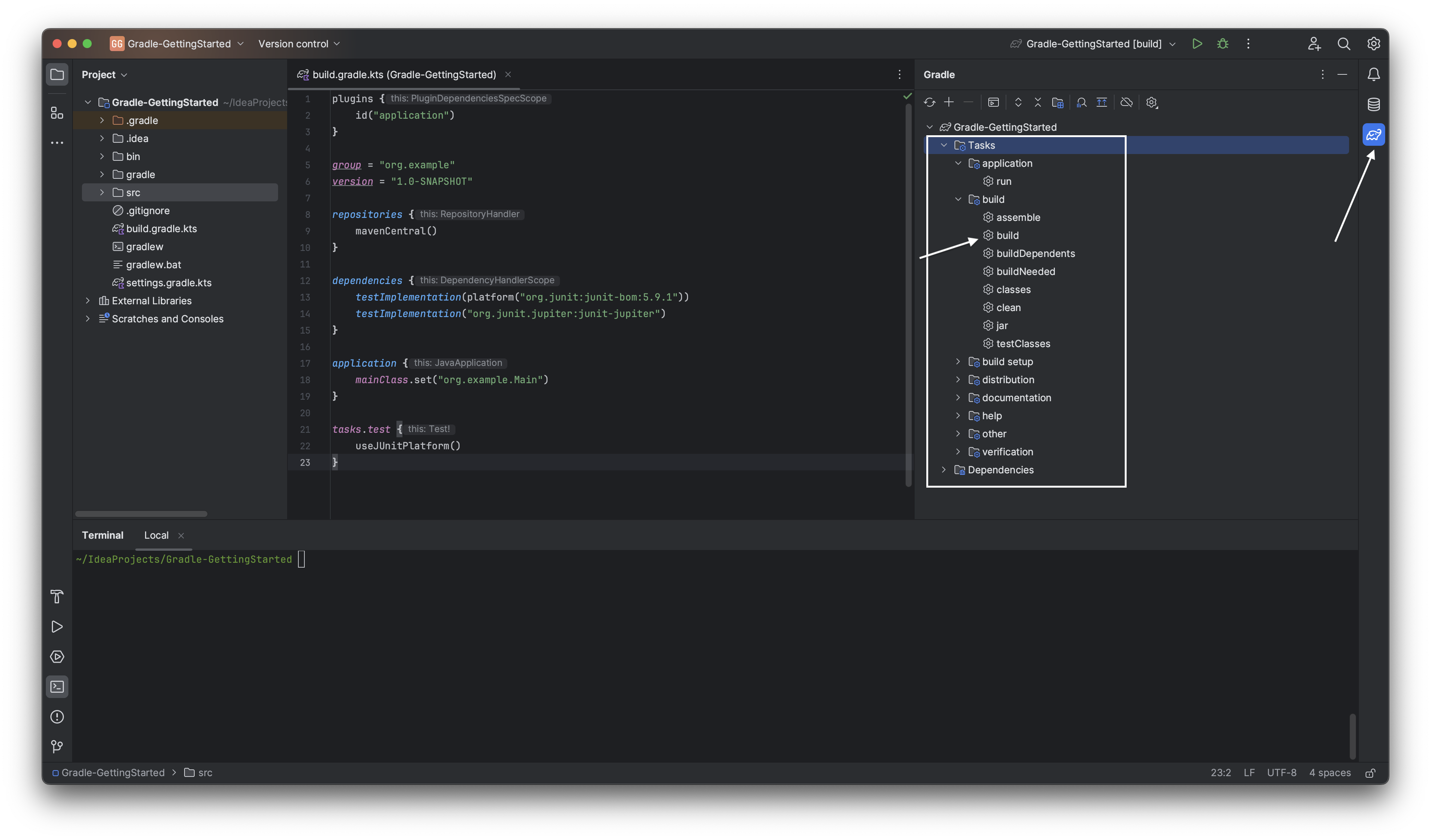The width and height of the screenshot is (1431, 840).
Task: Open Project view mode dropdown
Action: coord(104,74)
